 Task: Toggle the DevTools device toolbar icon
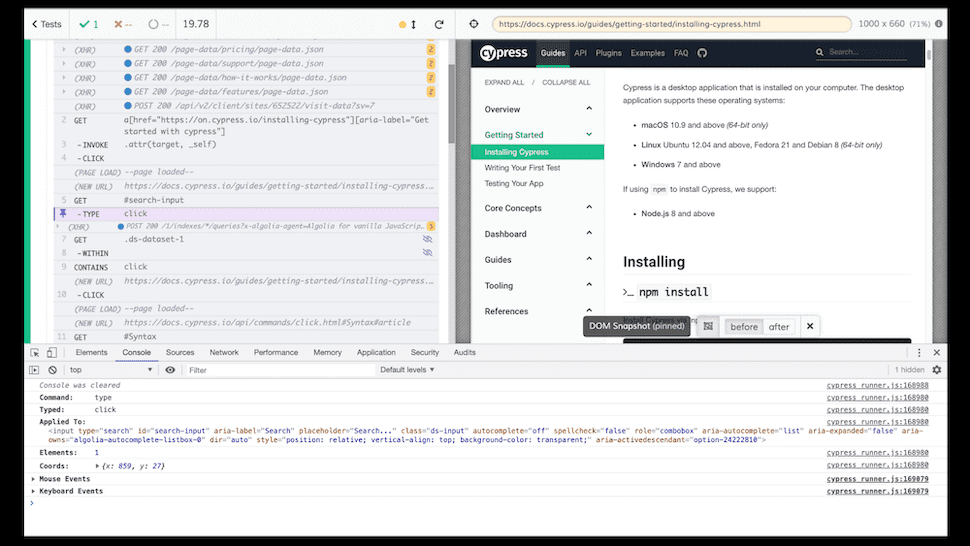52,352
